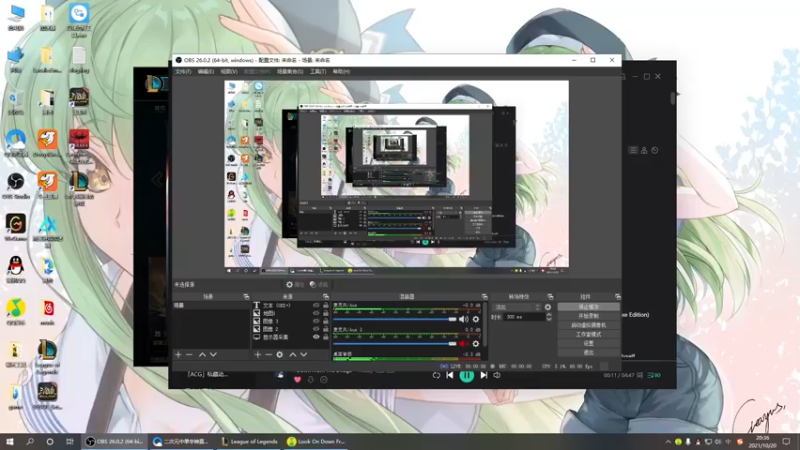This screenshot has height=450, width=800.
Task: Move source up in sources list
Action: [x=293, y=355]
